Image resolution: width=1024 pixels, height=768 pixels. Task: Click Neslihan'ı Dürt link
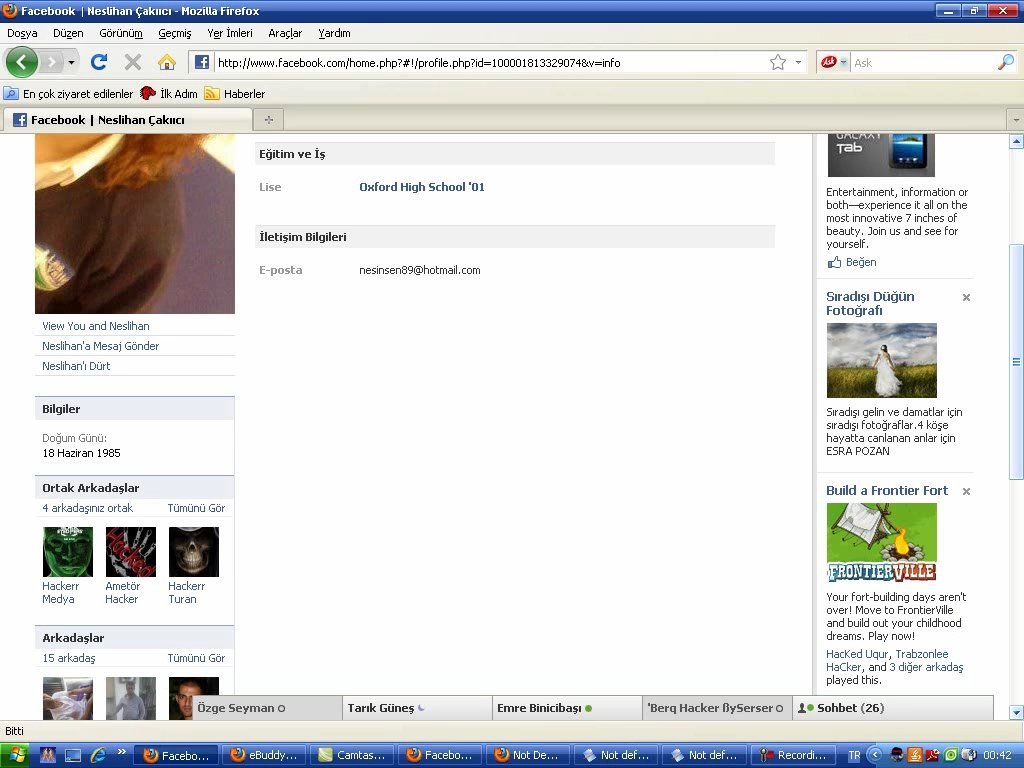click(x=76, y=366)
